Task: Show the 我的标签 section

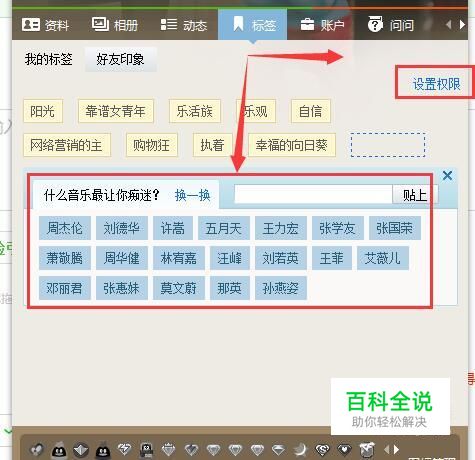Action: point(49,59)
